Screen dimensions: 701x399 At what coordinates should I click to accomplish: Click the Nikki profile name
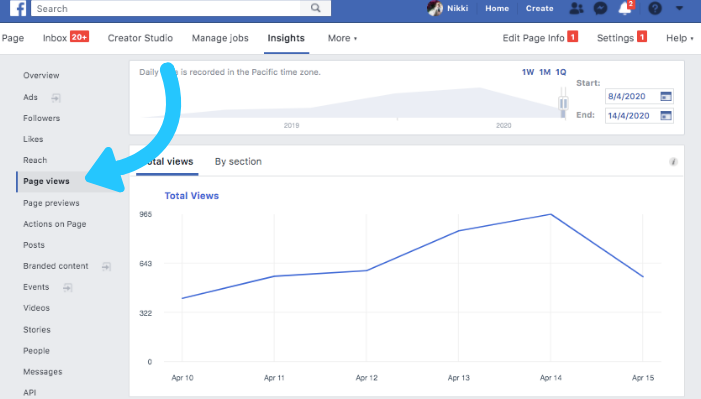pyautogui.click(x=458, y=8)
